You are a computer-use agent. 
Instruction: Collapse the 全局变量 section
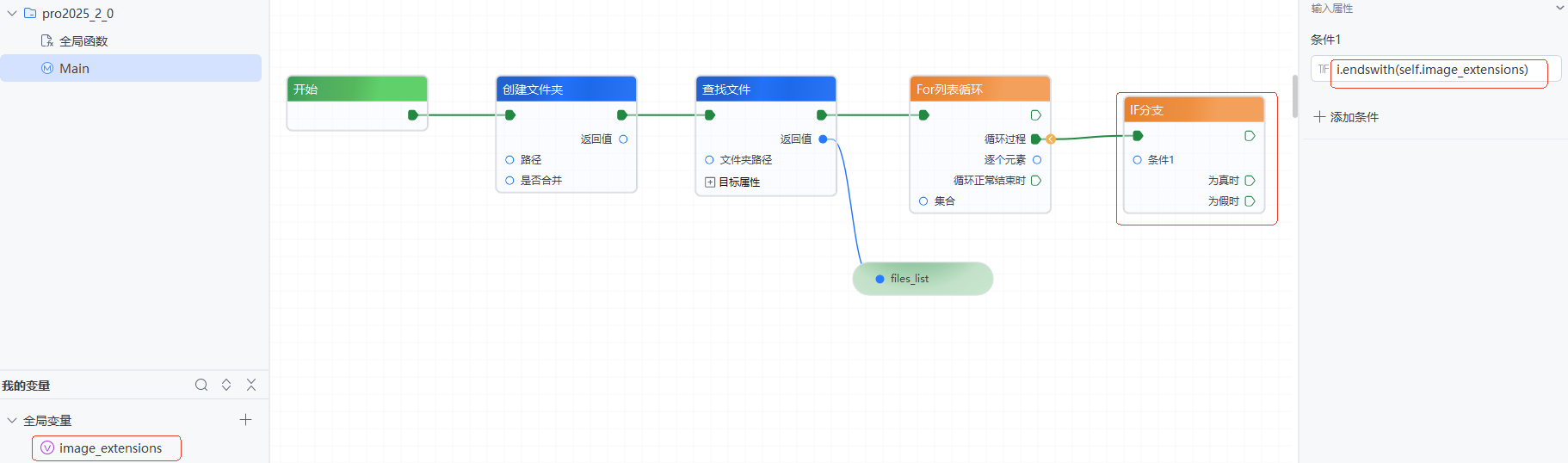coord(12,421)
